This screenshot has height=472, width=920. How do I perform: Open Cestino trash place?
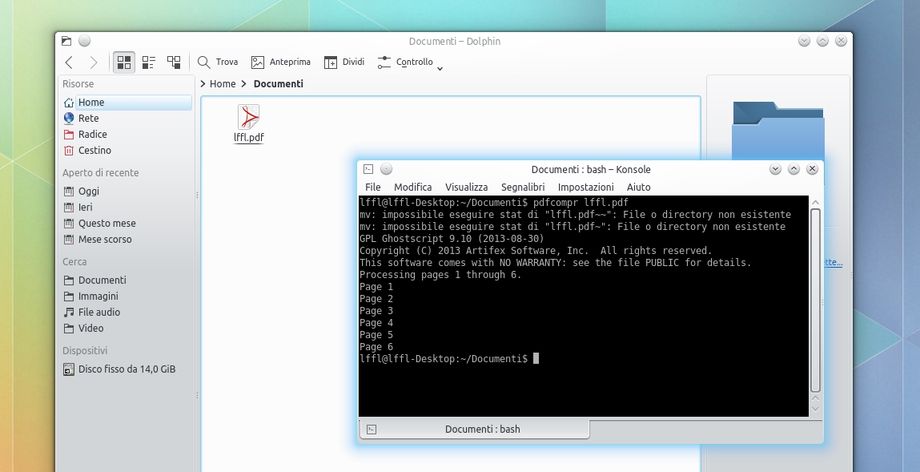click(127, 150)
